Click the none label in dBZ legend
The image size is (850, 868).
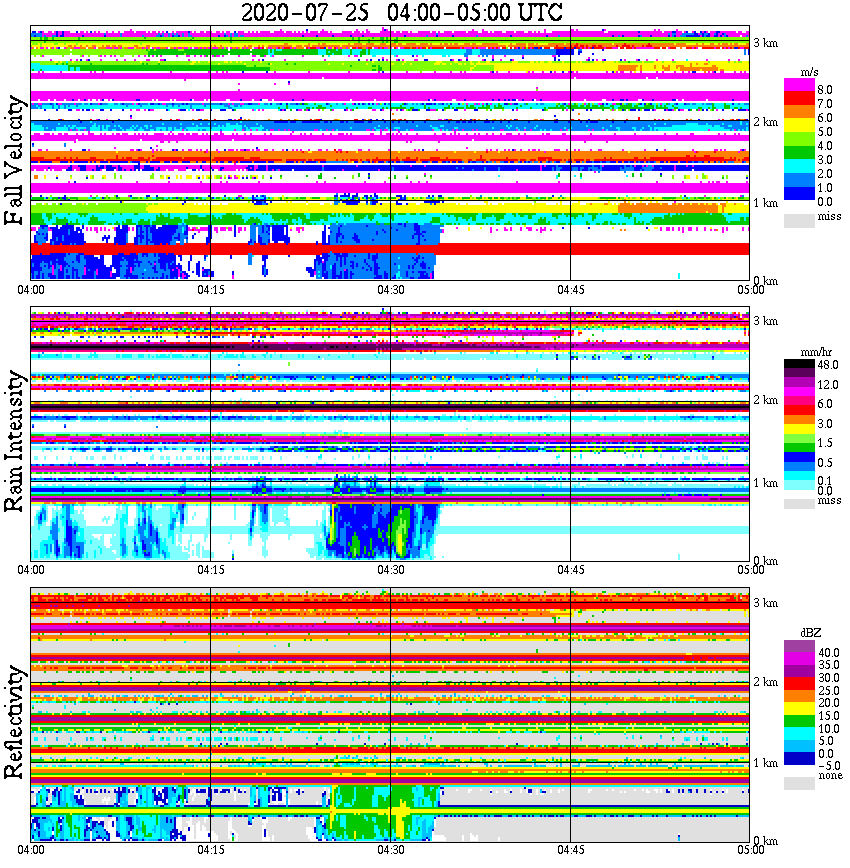830,776
